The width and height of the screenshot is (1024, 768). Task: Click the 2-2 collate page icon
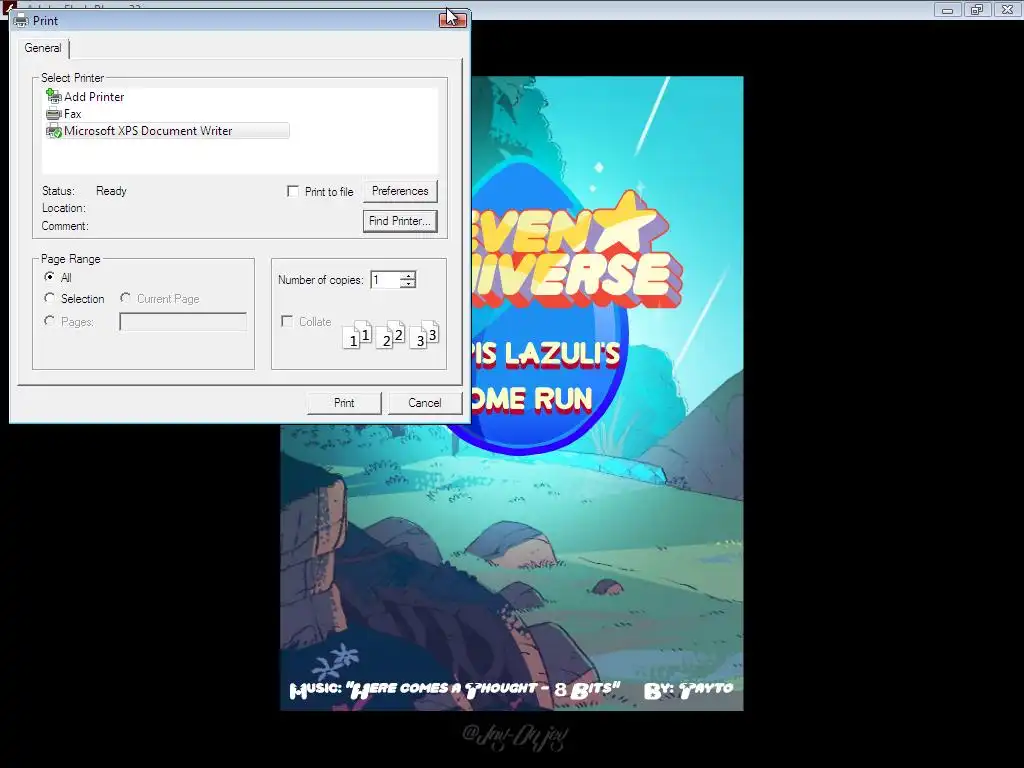click(391, 335)
